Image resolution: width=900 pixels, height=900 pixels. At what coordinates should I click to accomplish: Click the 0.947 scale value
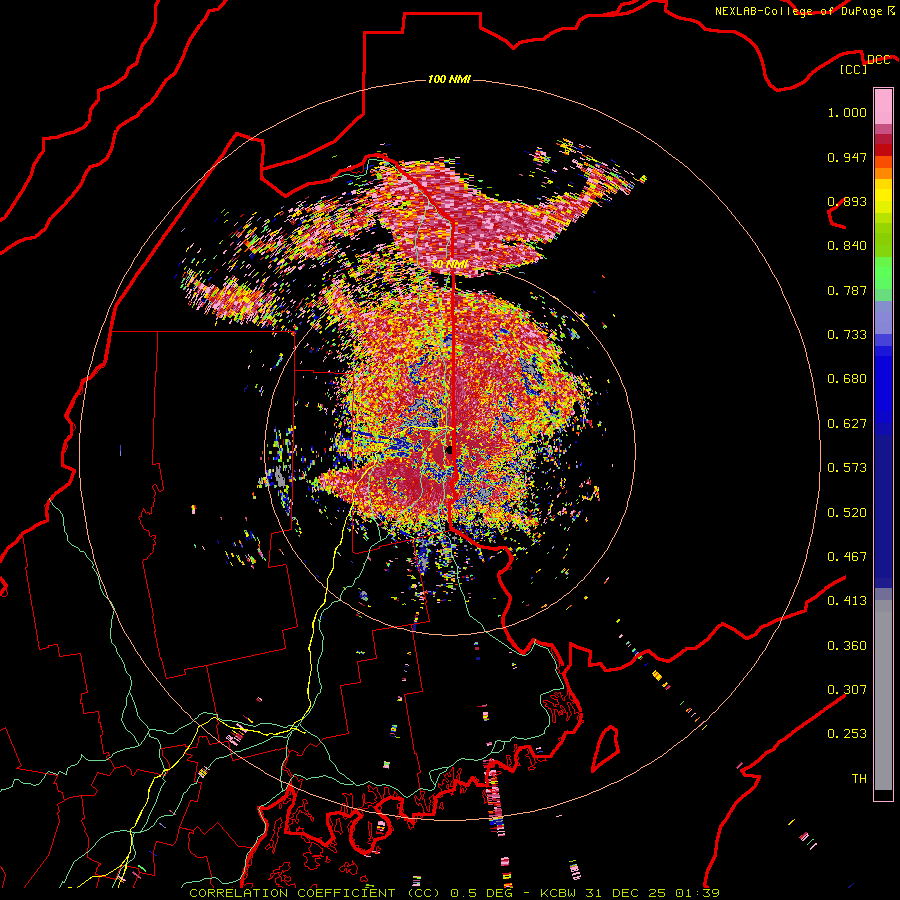click(x=847, y=157)
